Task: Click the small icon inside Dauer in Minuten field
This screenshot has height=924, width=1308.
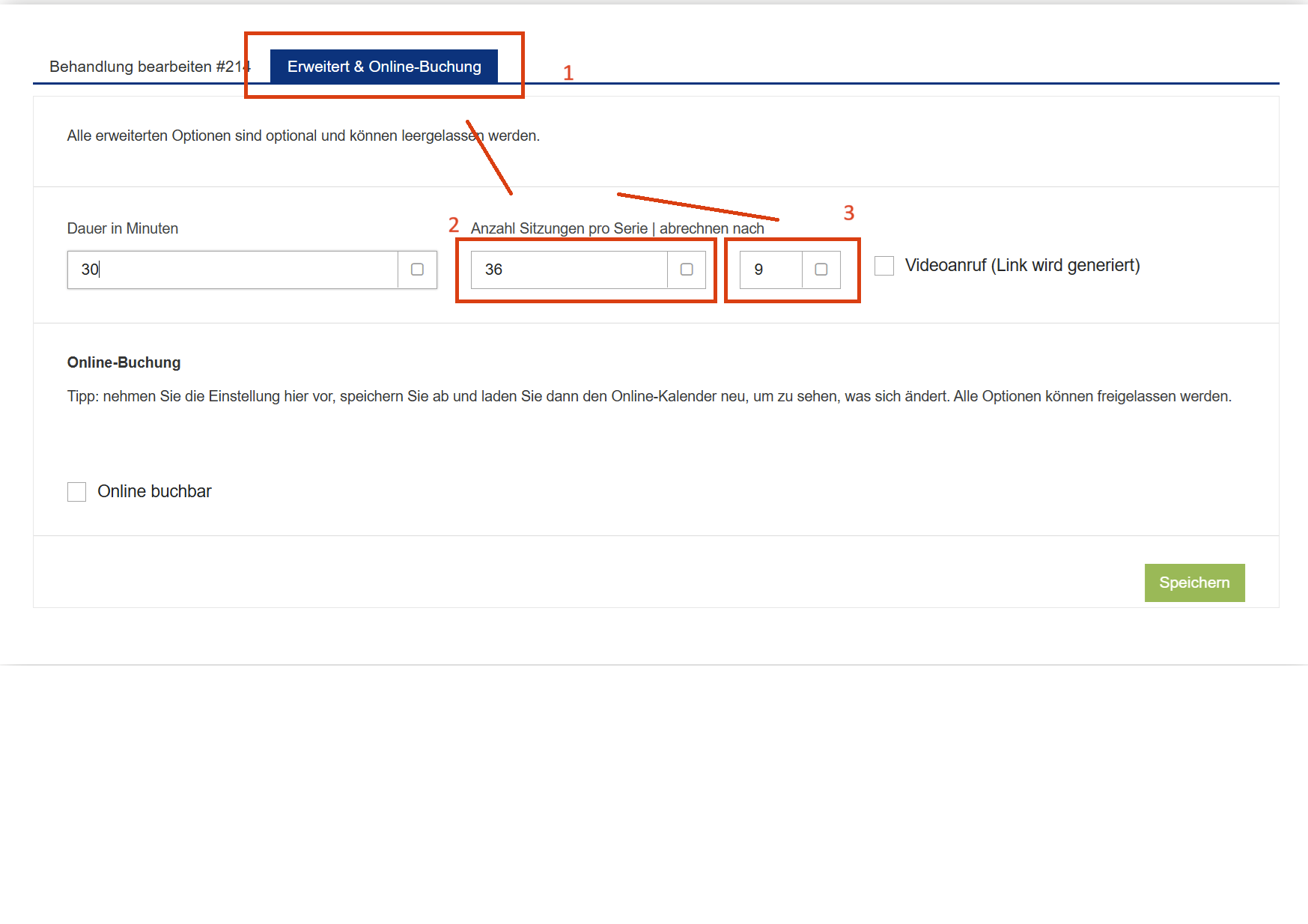Action: click(418, 270)
